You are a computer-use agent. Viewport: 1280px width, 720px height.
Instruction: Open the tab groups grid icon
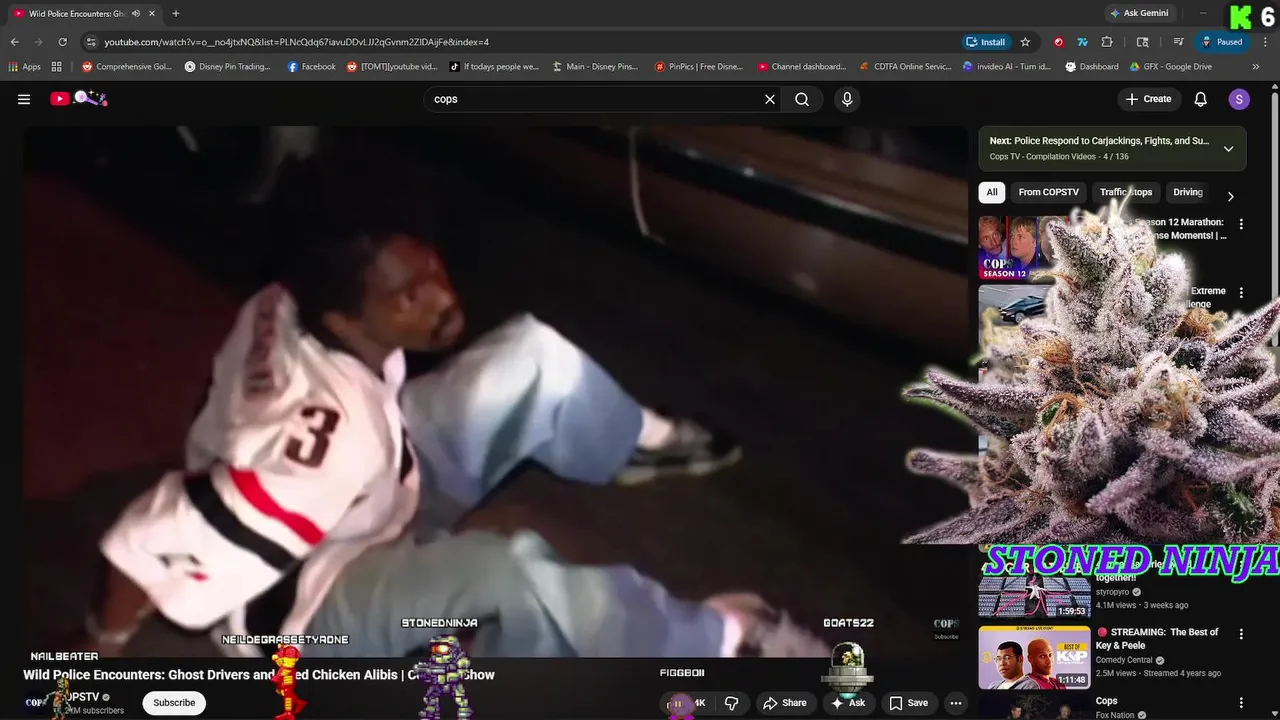tap(57, 67)
